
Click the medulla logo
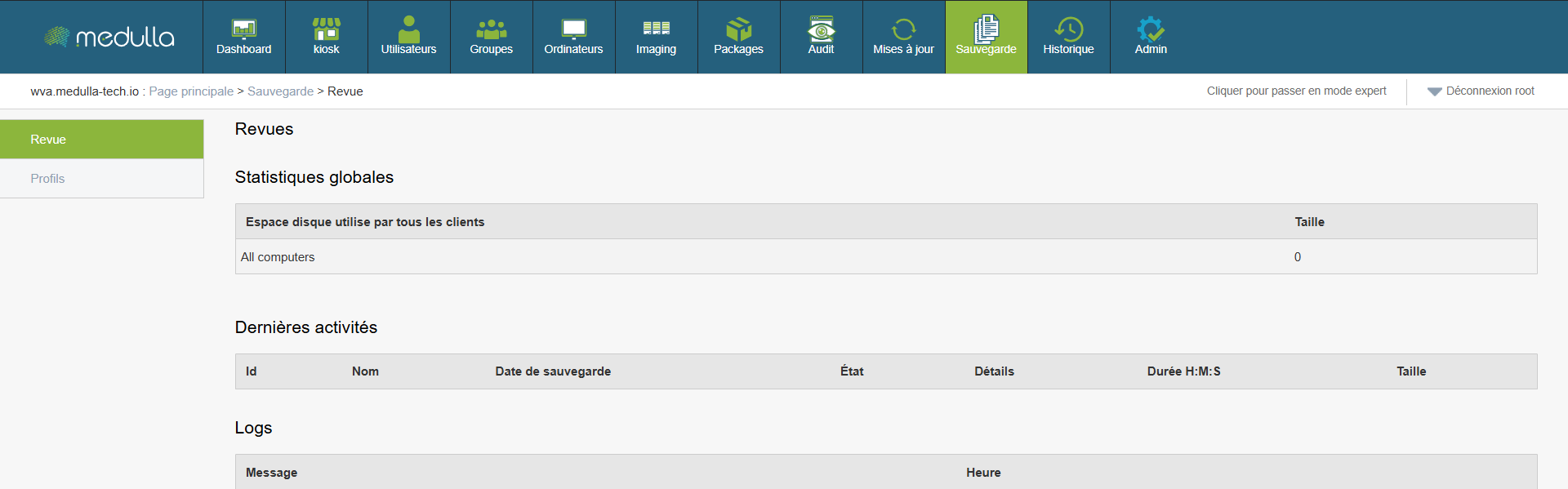click(109, 37)
